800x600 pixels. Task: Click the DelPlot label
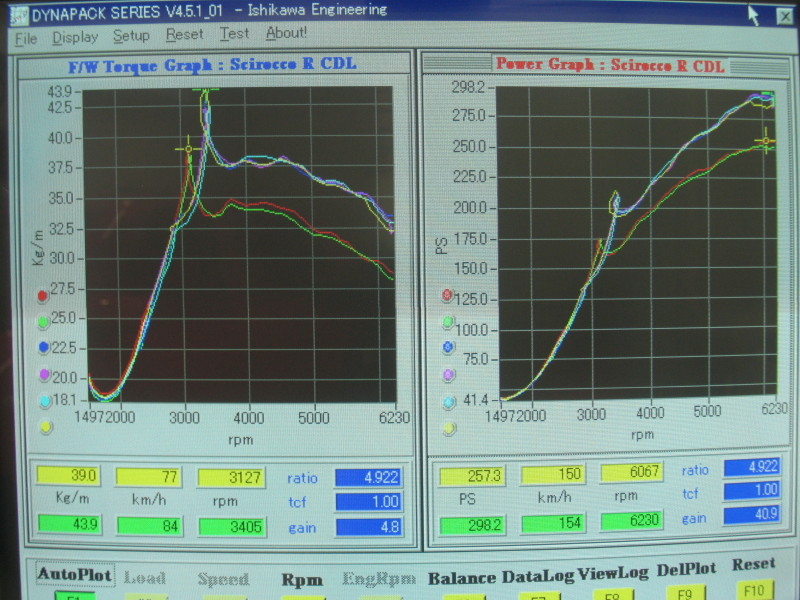coord(686,569)
